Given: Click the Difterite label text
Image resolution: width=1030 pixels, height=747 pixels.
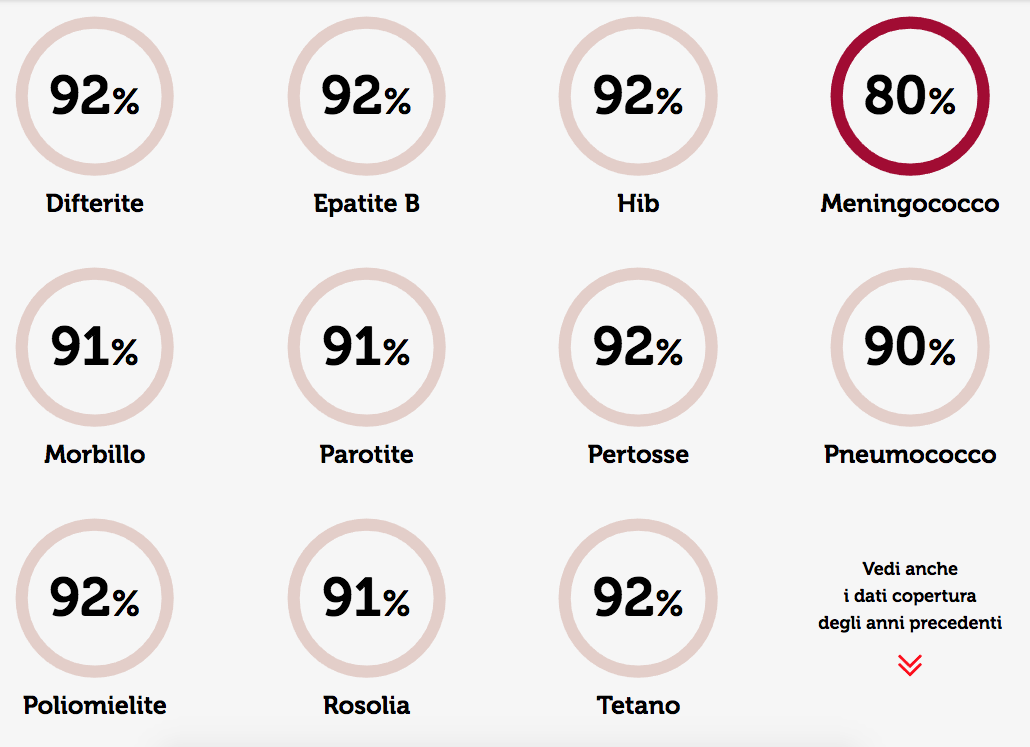Looking at the screenshot, I should 95,203.
